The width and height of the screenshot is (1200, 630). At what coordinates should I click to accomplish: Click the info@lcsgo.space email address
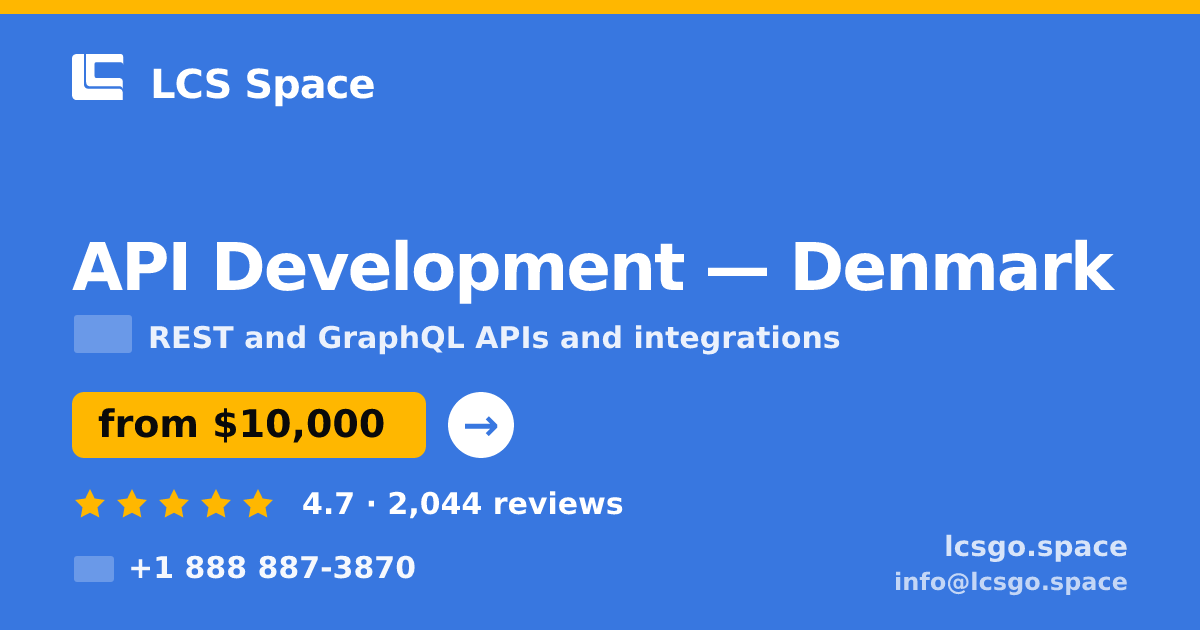(x=1011, y=582)
